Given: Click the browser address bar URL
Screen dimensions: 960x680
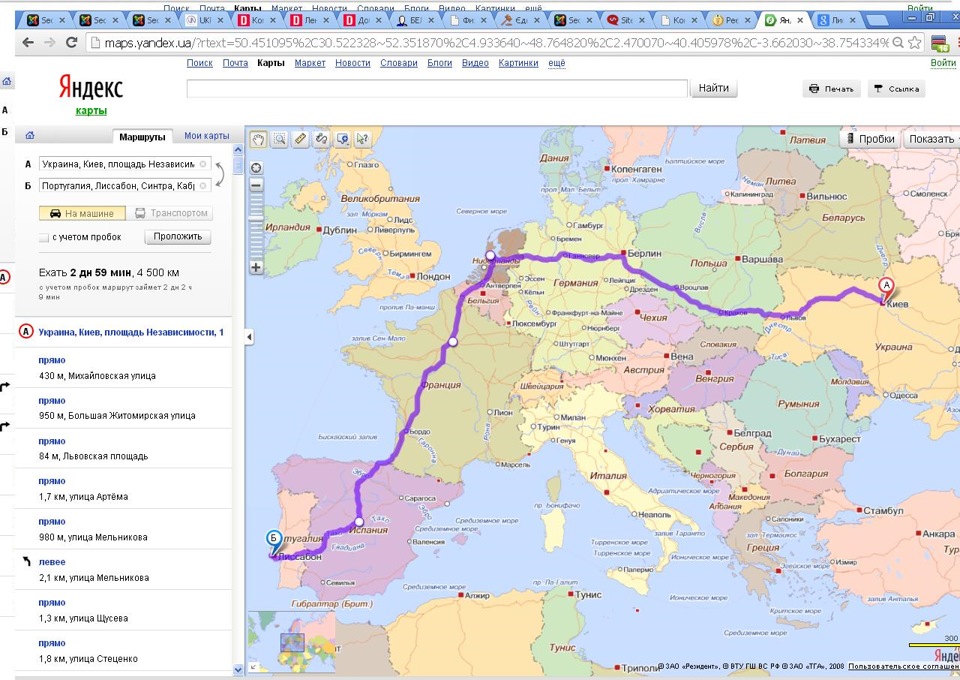Looking at the screenshot, I should [496, 43].
